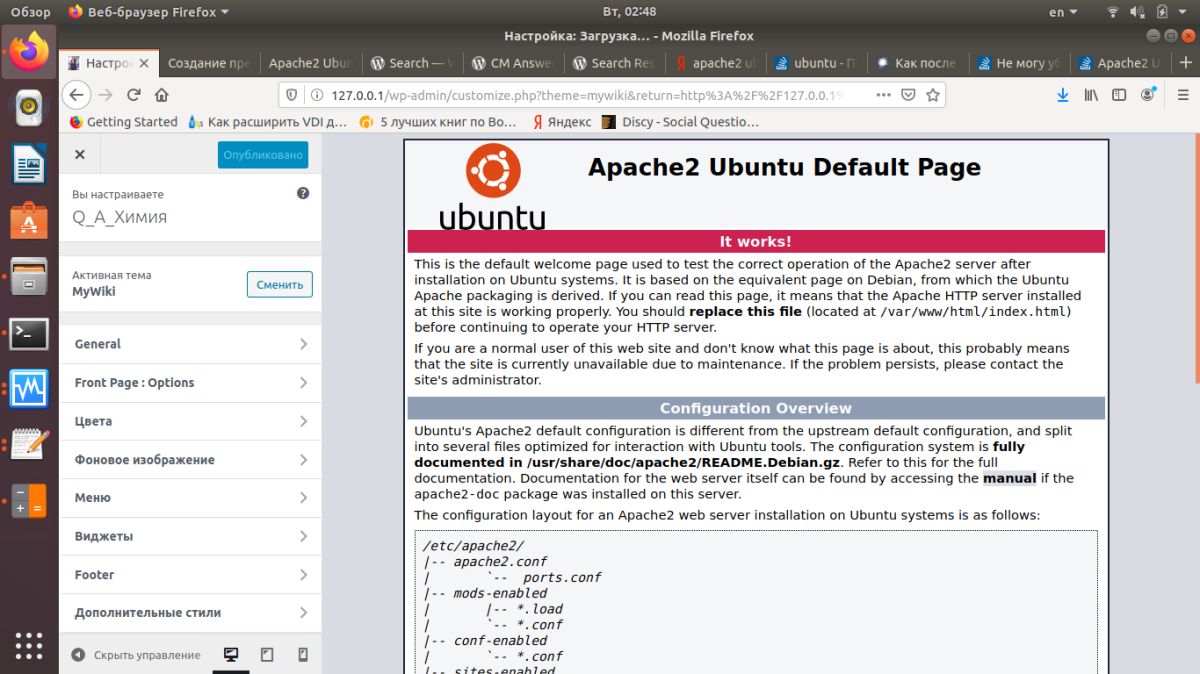The width and height of the screenshot is (1200, 674).
Task: Open the customizer help question-mark icon
Action: point(303,194)
